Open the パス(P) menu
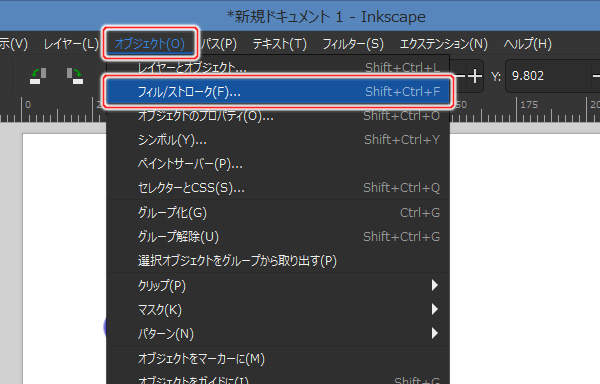 (219, 44)
